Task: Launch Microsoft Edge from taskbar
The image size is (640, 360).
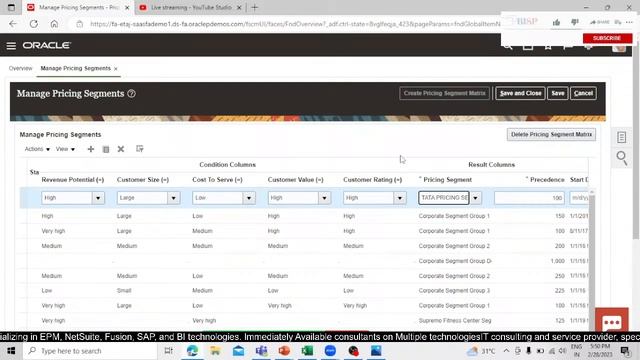Action: coord(192,351)
